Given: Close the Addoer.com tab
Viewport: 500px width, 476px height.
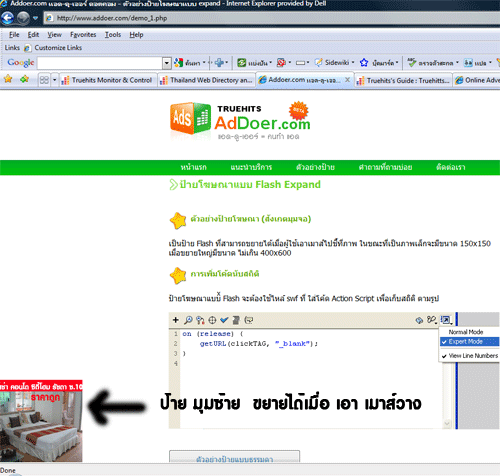Looking at the screenshot, I should click(x=347, y=80).
